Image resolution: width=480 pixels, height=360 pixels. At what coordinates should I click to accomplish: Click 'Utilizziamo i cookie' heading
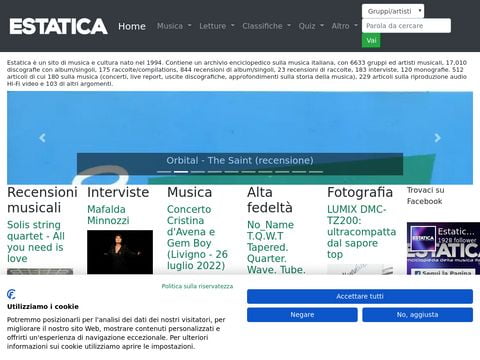(43, 307)
